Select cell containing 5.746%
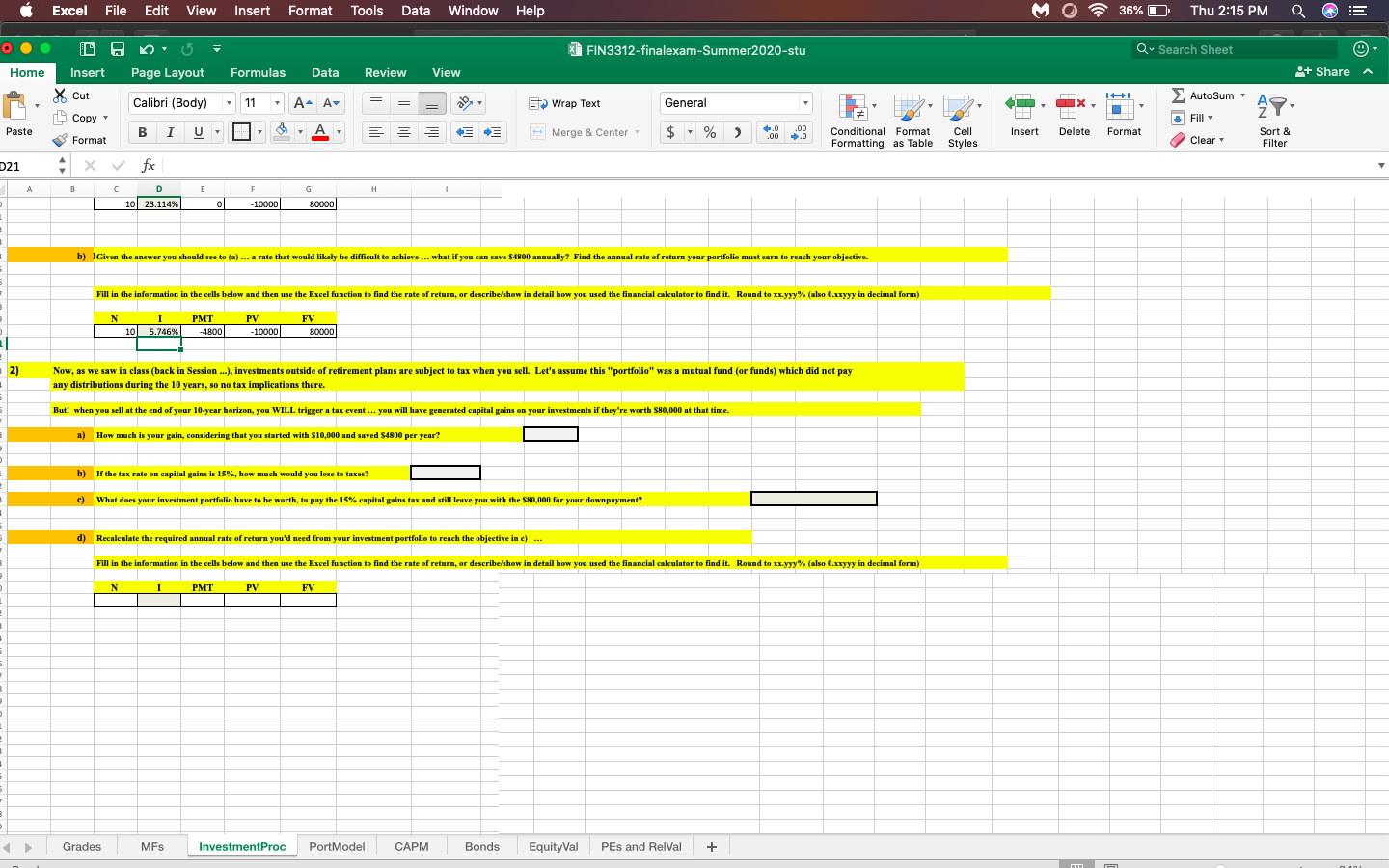Viewport: 1389px width, 868px height. pos(159,332)
